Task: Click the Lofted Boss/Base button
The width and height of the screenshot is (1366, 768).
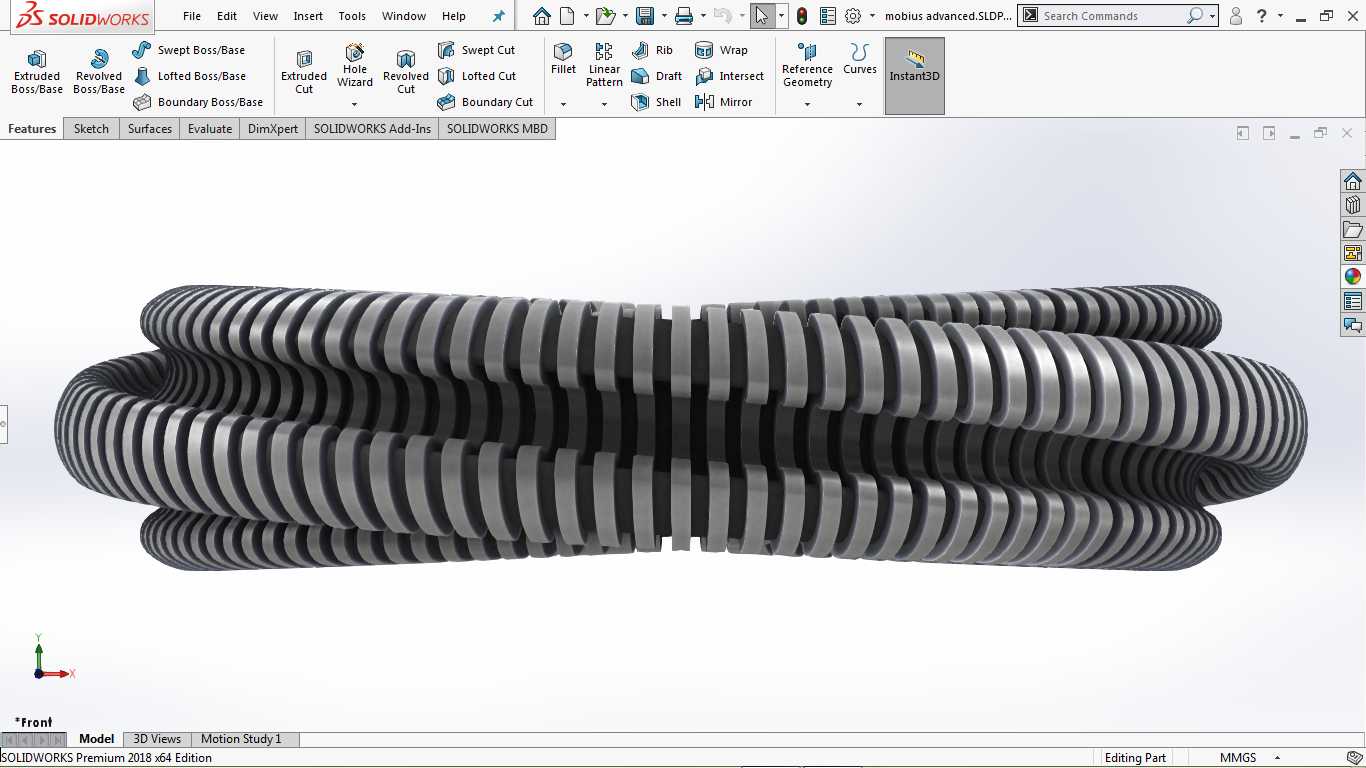Action: (189, 76)
